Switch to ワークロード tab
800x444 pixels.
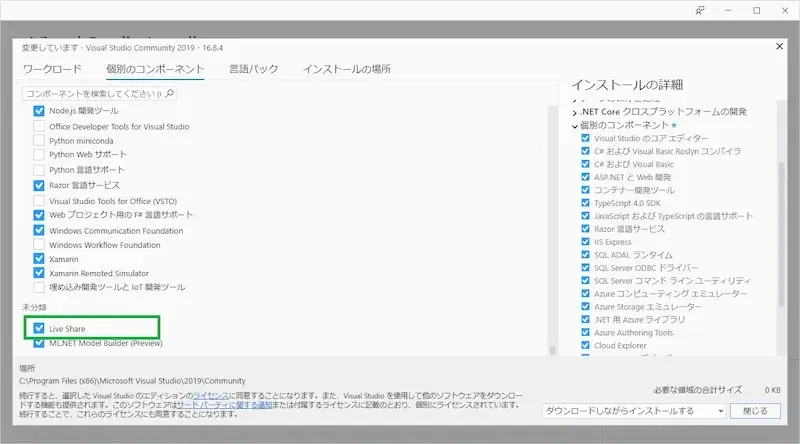tap(52, 69)
